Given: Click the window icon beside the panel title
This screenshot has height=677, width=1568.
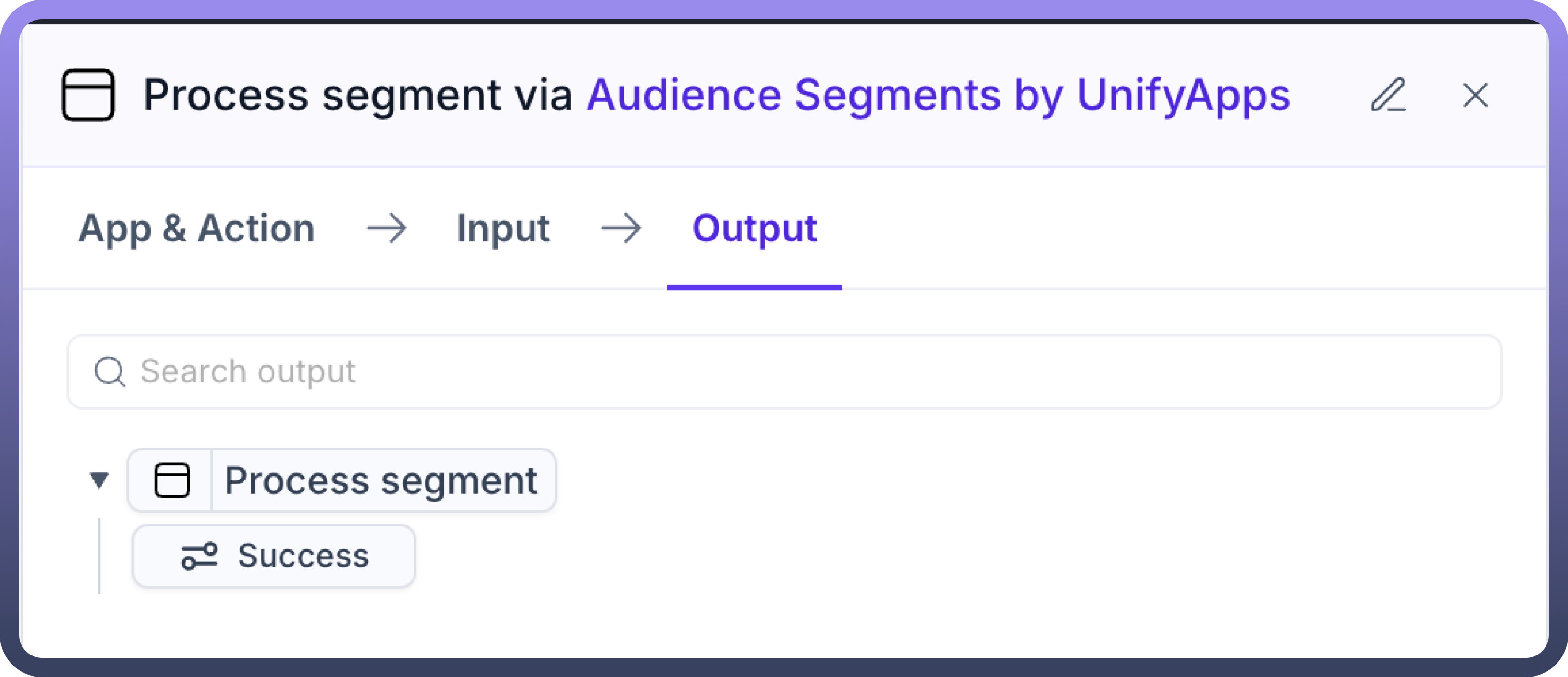Looking at the screenshot, I should (x=88, y=95).
